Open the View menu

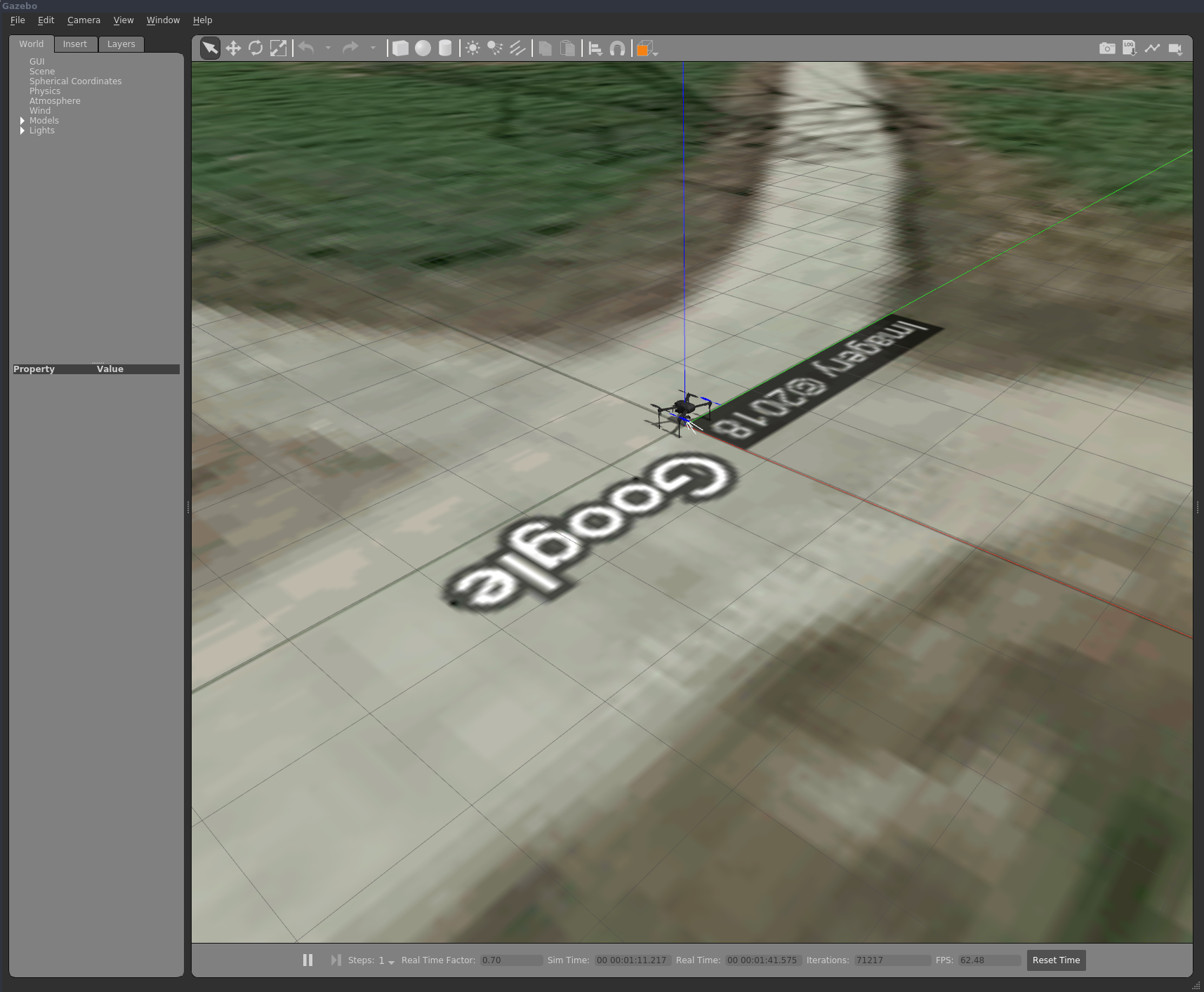124,20
